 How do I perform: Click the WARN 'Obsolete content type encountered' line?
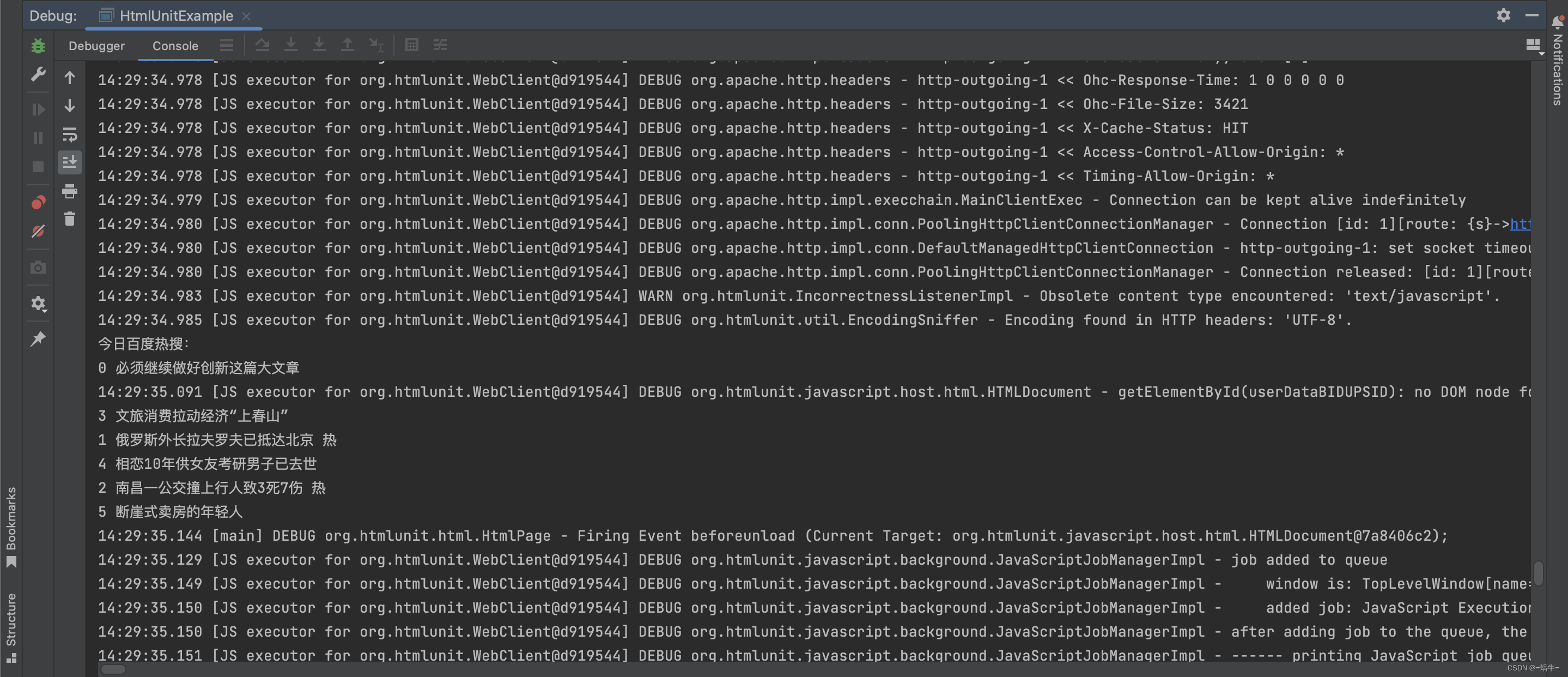coord(799,296)
